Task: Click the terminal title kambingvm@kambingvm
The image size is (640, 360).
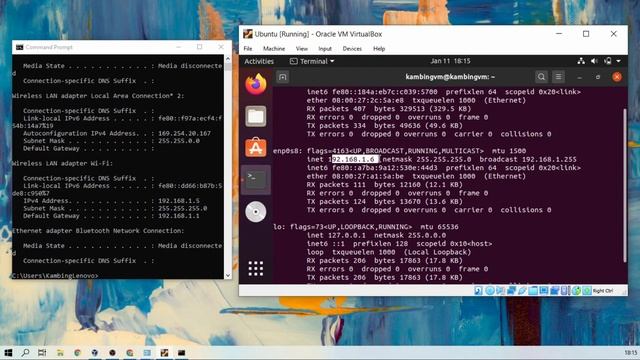Action: point(450,77)
